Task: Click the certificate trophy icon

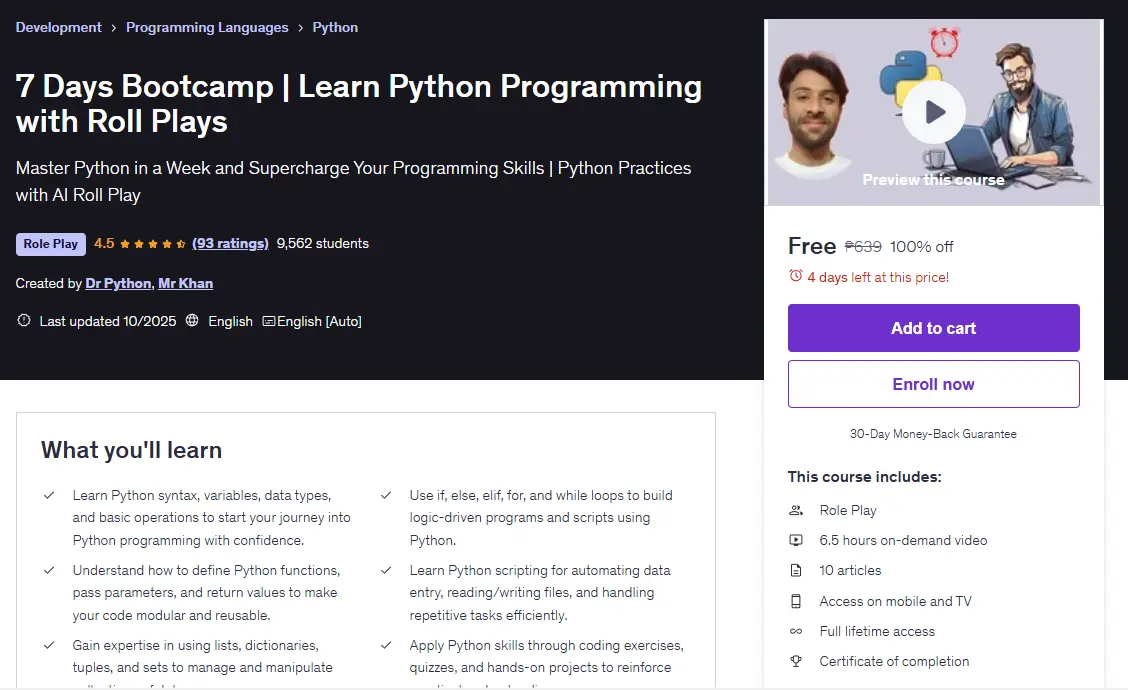Action: click(x=796, y=661)
